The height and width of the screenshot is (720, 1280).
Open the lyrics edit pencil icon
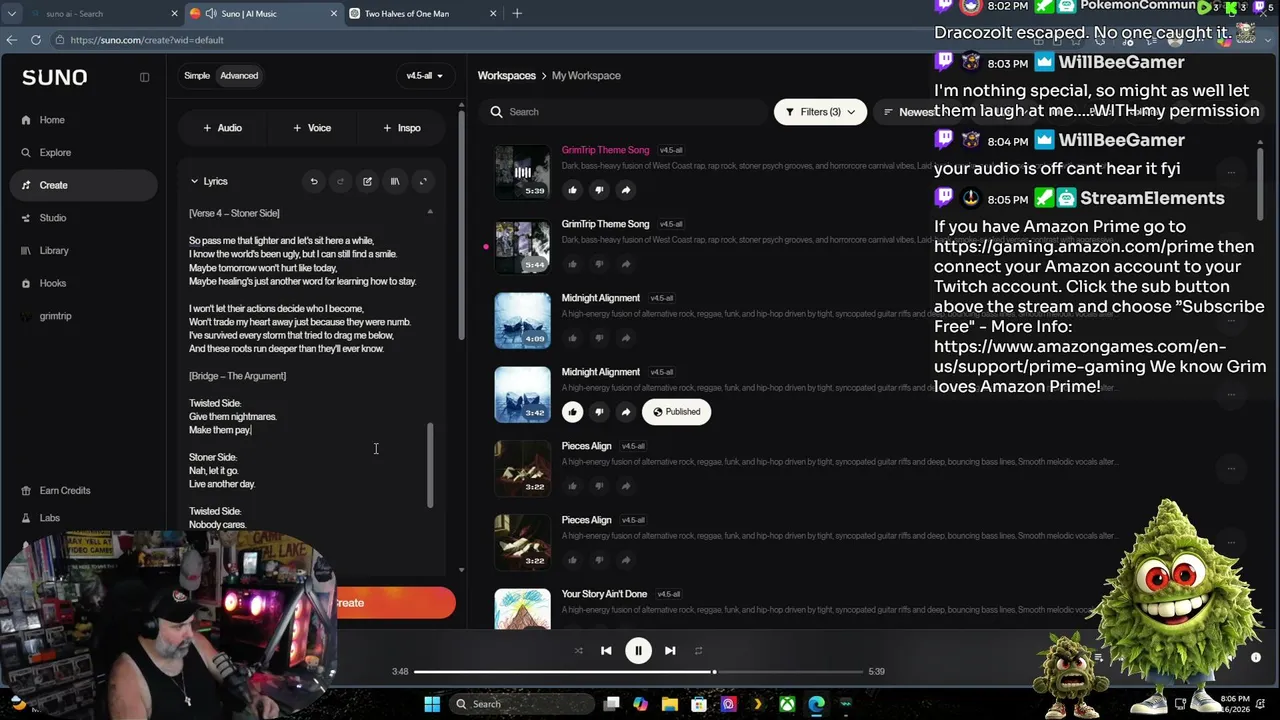click(367, 181)
